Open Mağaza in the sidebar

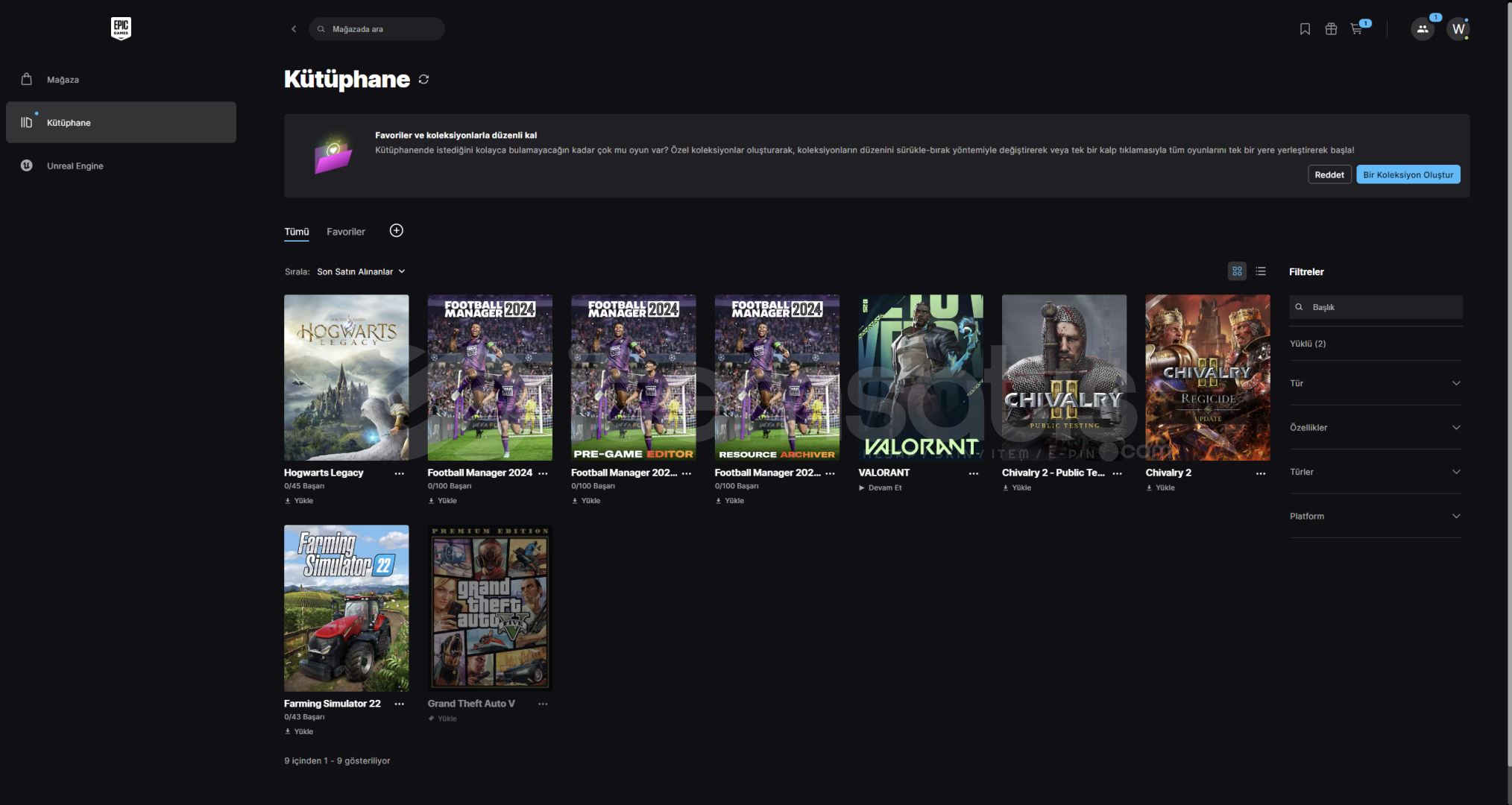tap(63, 80)
